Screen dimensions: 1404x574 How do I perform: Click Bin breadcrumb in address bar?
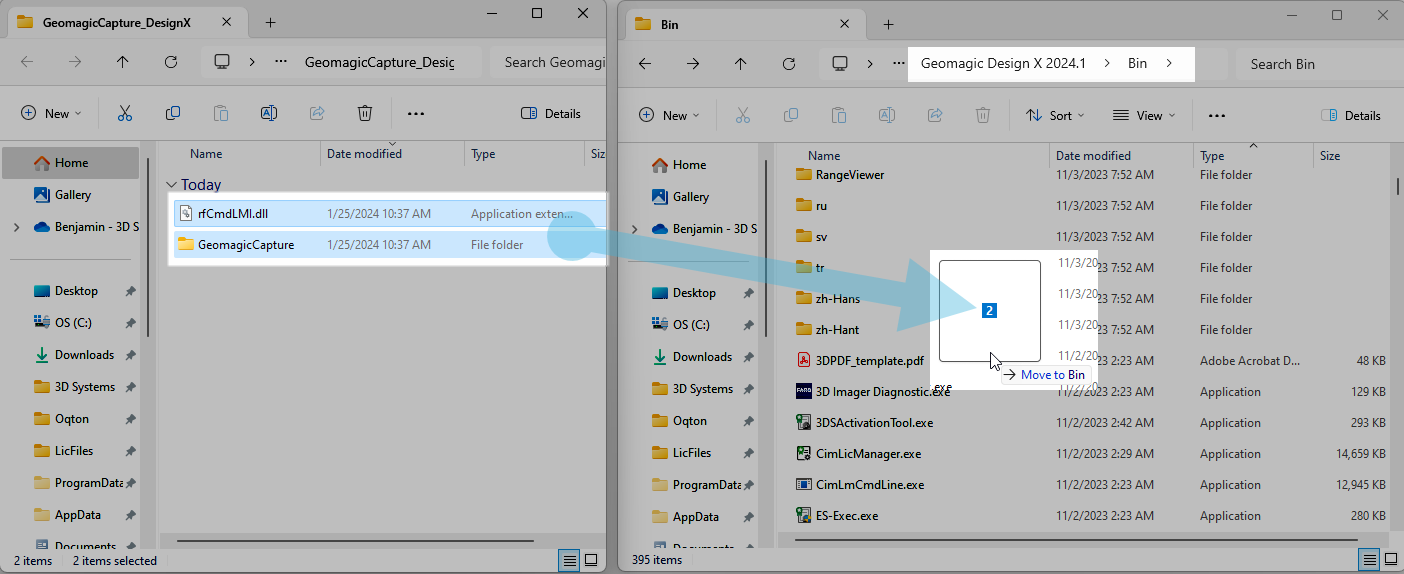coord(1137,63)
